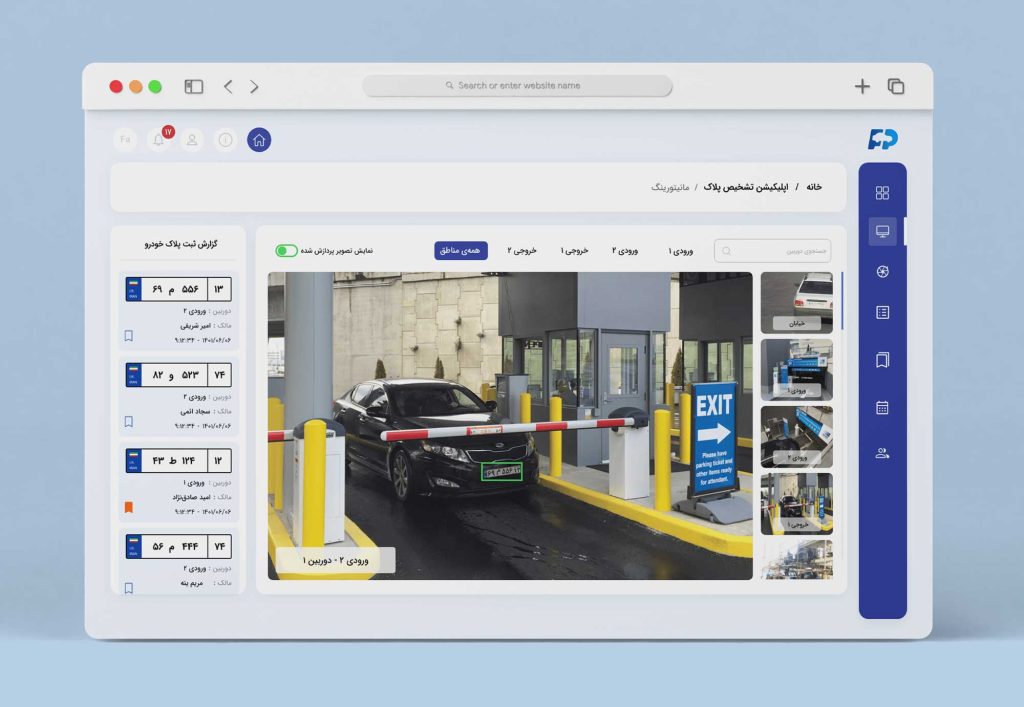This screenshot has height=707, width=1024.
Task: Click the notifications bell with badge 17
Action: pyautogui.click(x=158, y=140)
